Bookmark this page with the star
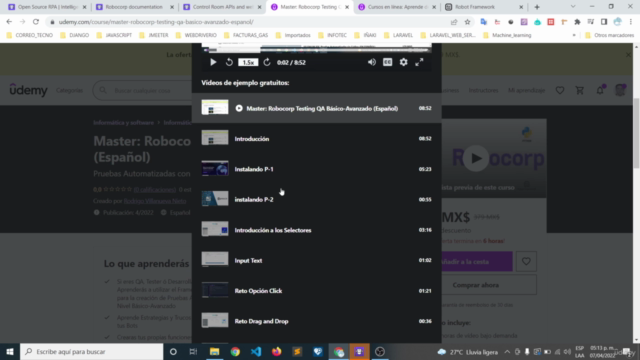 tap(467, 22)
